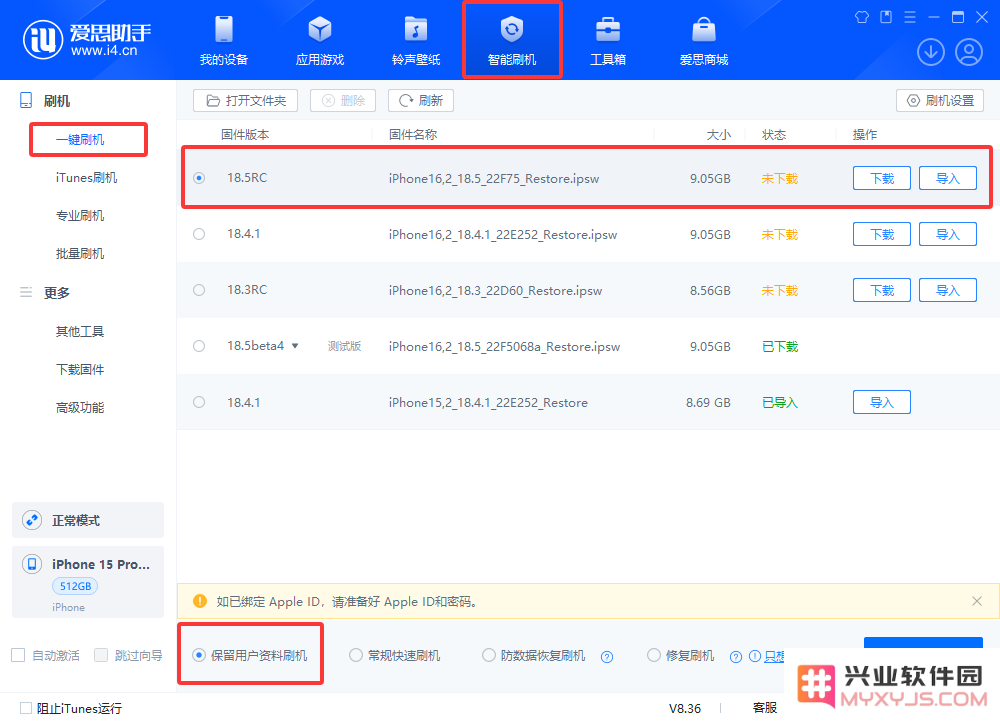Viewport: 1000px width, 723px height.
Task: Click iPhone16,2_18.5_22F5068a_Restore.ipsw filename
Action: point(504,347)
